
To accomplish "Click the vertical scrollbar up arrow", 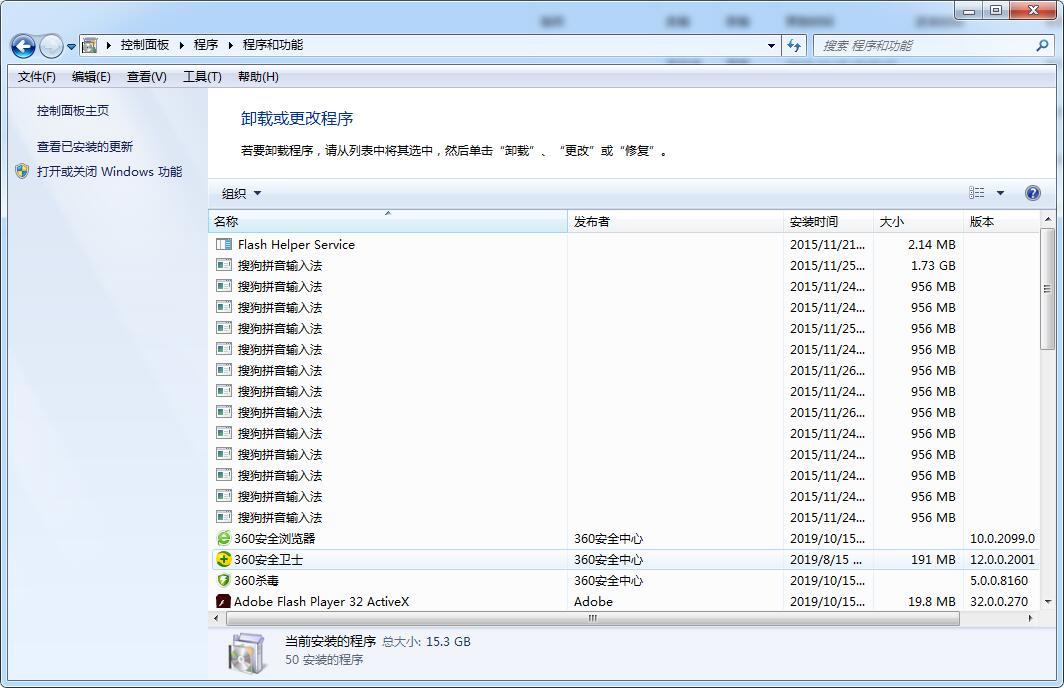I will pos(1048,219).
